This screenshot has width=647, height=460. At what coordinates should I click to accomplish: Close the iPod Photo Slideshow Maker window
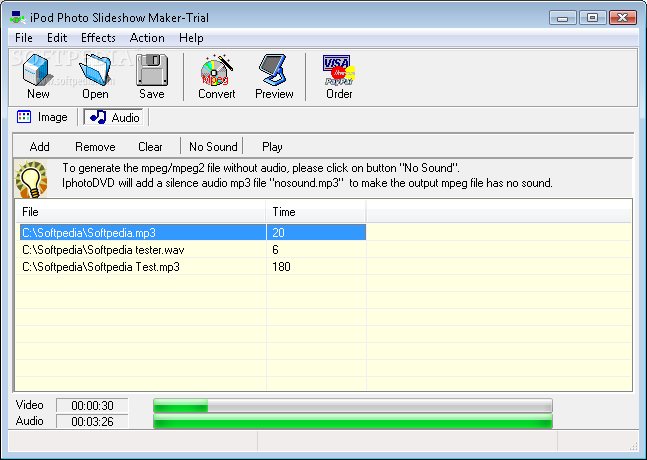coord(623,18)
